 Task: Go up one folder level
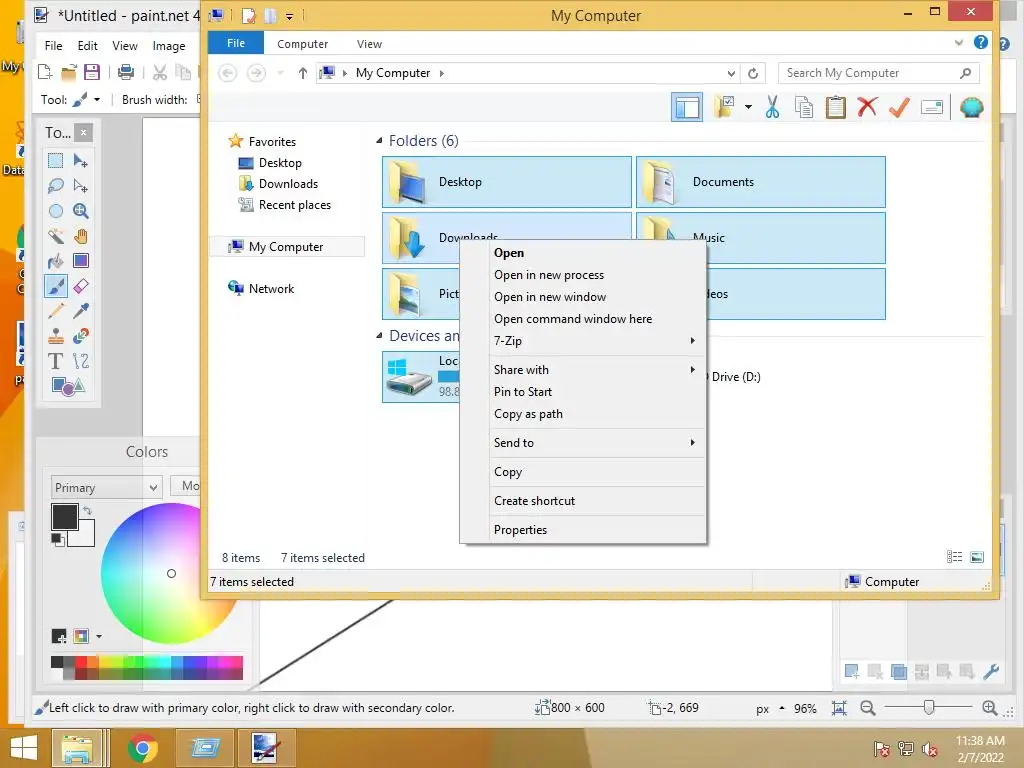(x=302, y=73)
